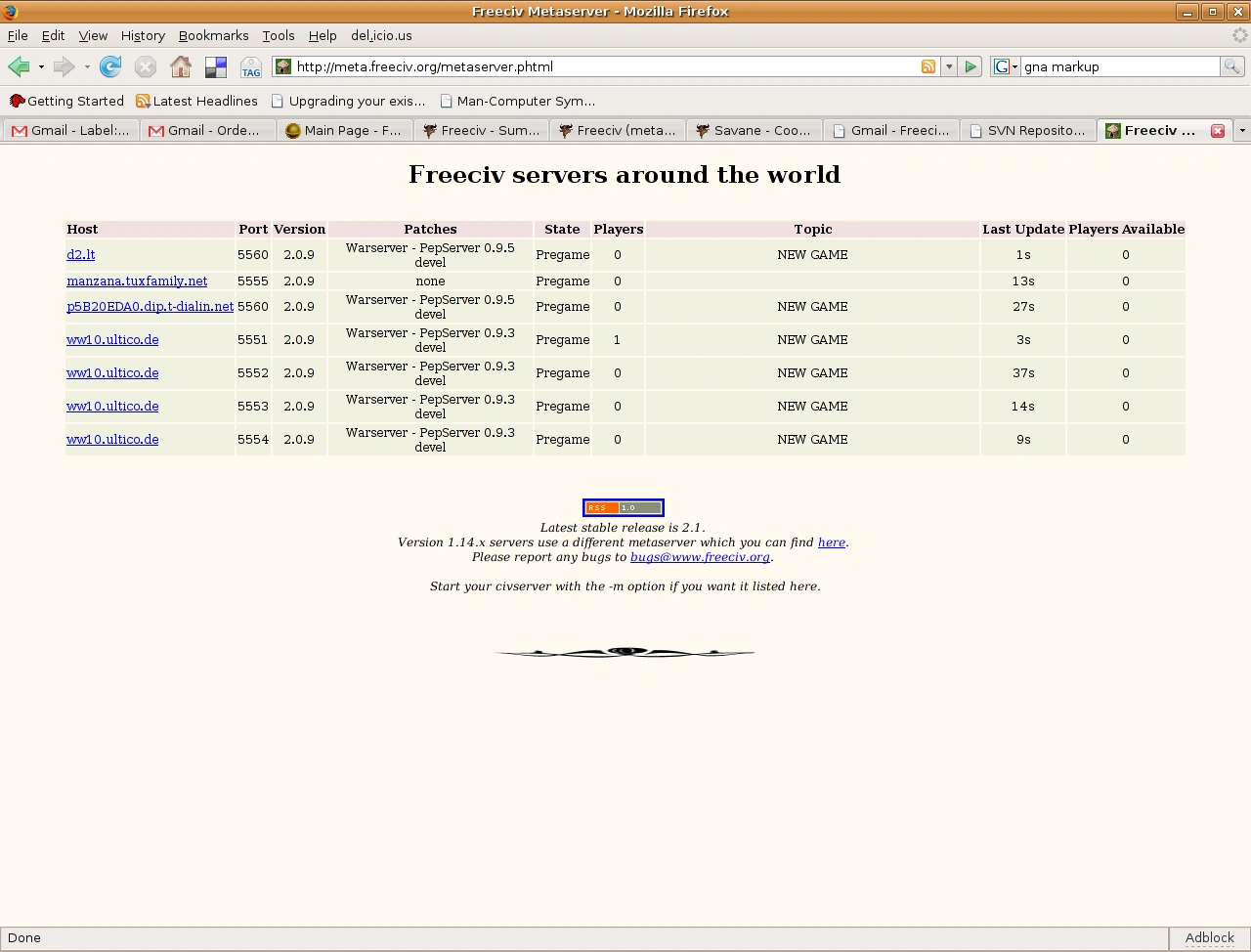The width and height of the screenshot is (1251, 952).
Task: Follow the d2.lt host link
Action: pyautogui.click(x=80, y=254)
